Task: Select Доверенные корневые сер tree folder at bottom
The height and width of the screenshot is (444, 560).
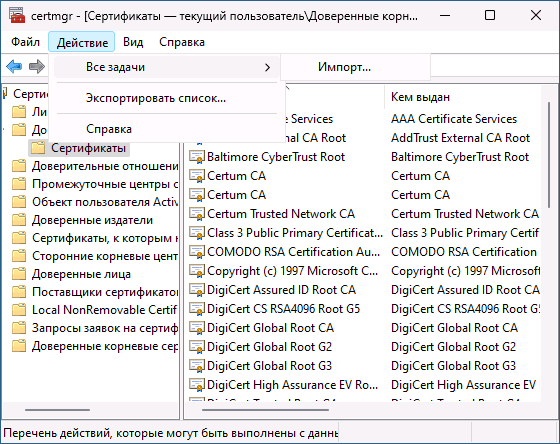Action: coord(105,346)
